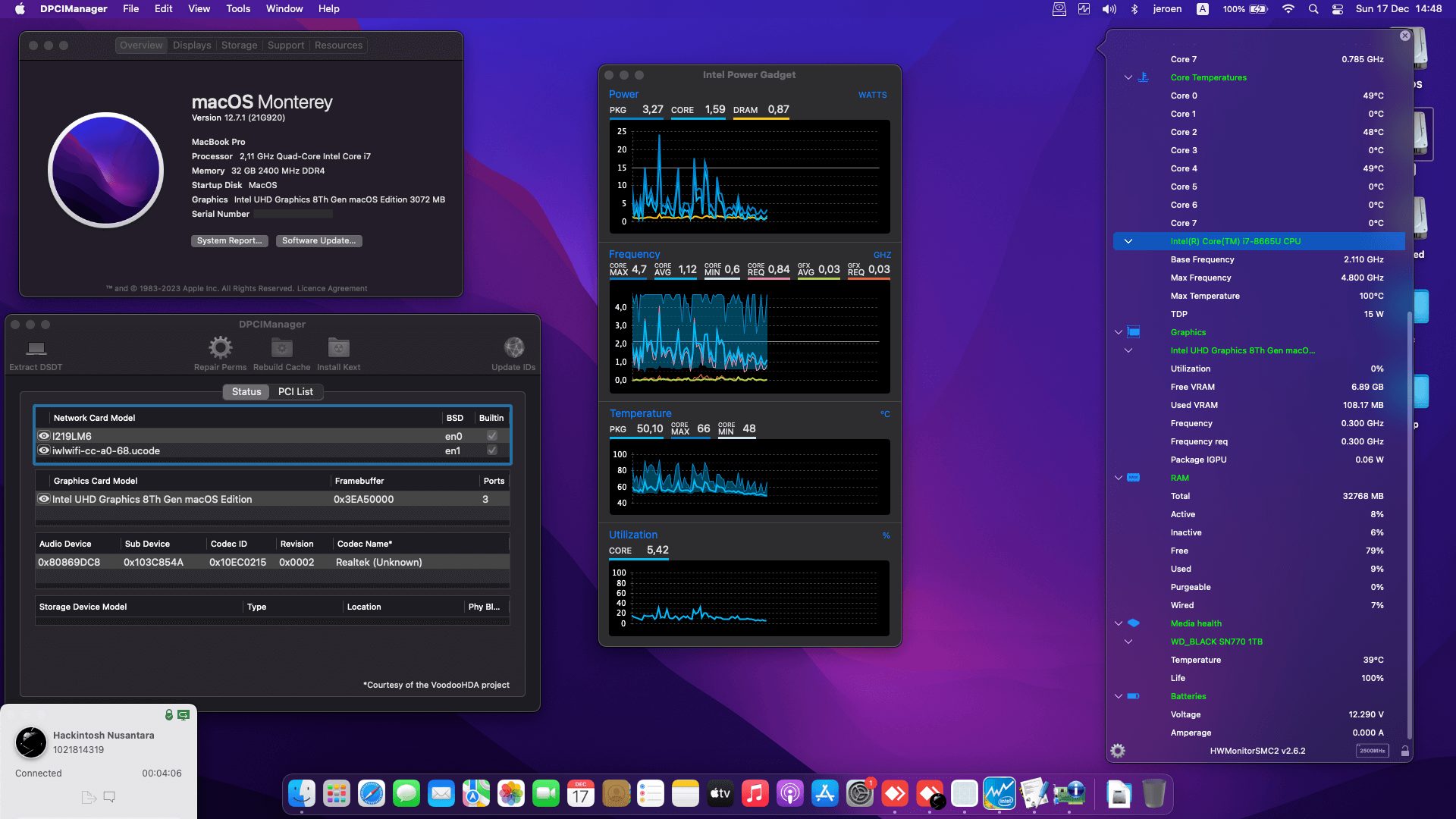Click the Install Kext icon

[338, 348]
